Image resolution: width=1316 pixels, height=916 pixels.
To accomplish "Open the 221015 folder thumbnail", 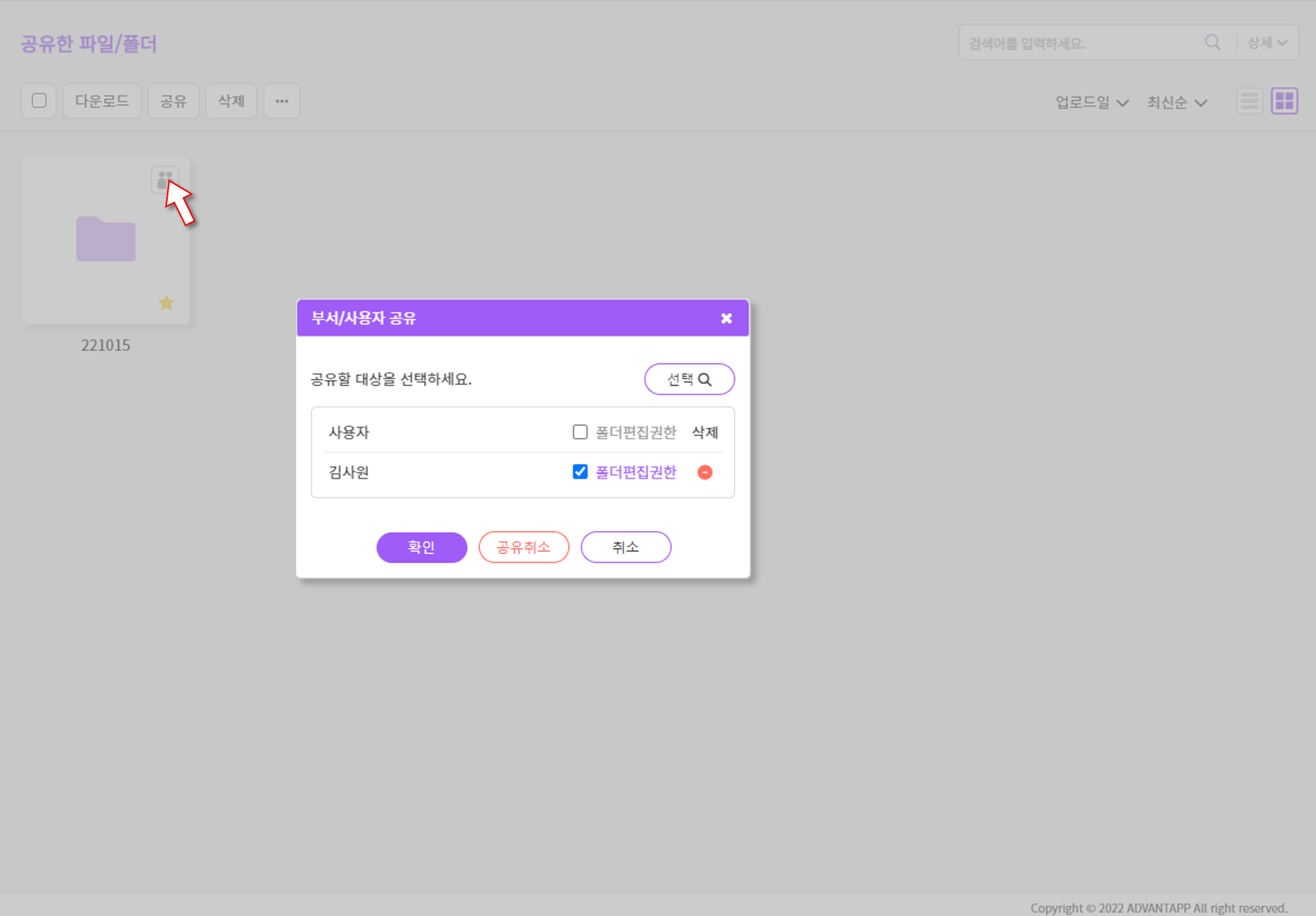I will (106, 240).
